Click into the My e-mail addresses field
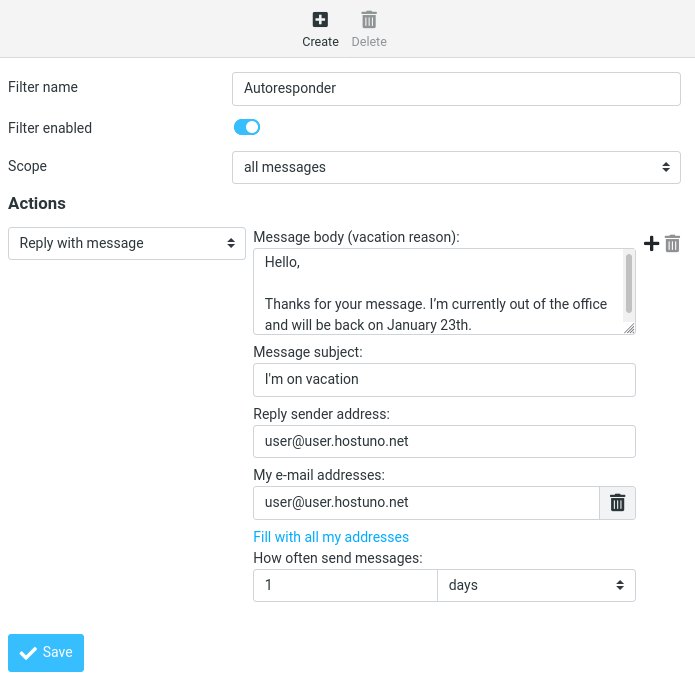Viewport: 695px width, 680px height. [426, 503]
